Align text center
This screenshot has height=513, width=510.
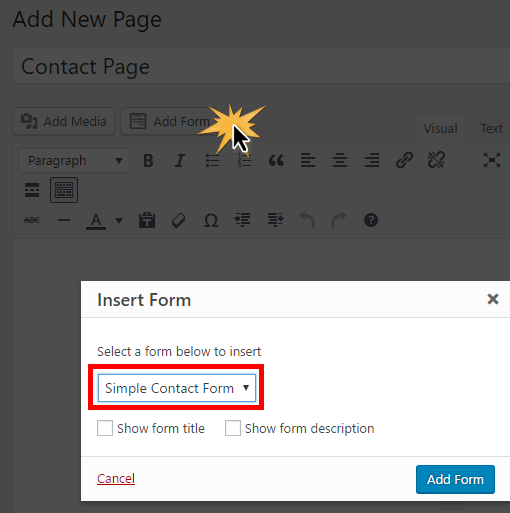point(340,161)
